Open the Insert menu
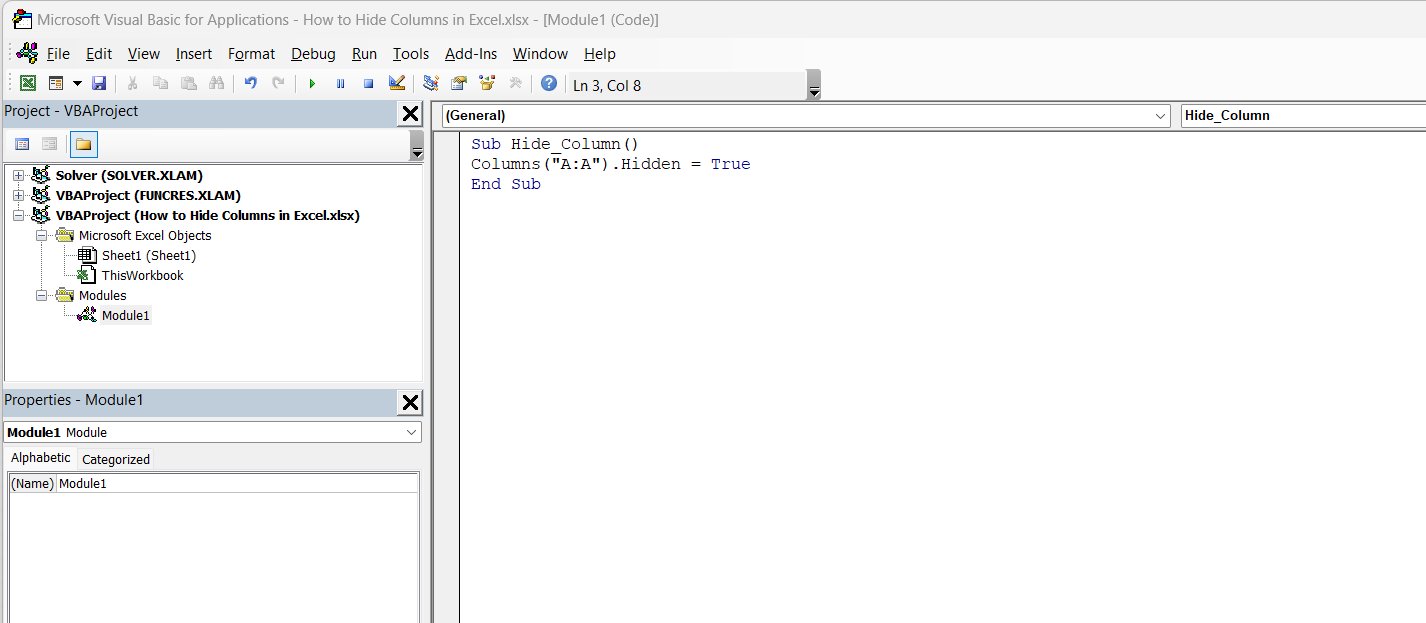Image resolution: width=1426 pixels, height=623 pixels. click(x=194, y=54)
